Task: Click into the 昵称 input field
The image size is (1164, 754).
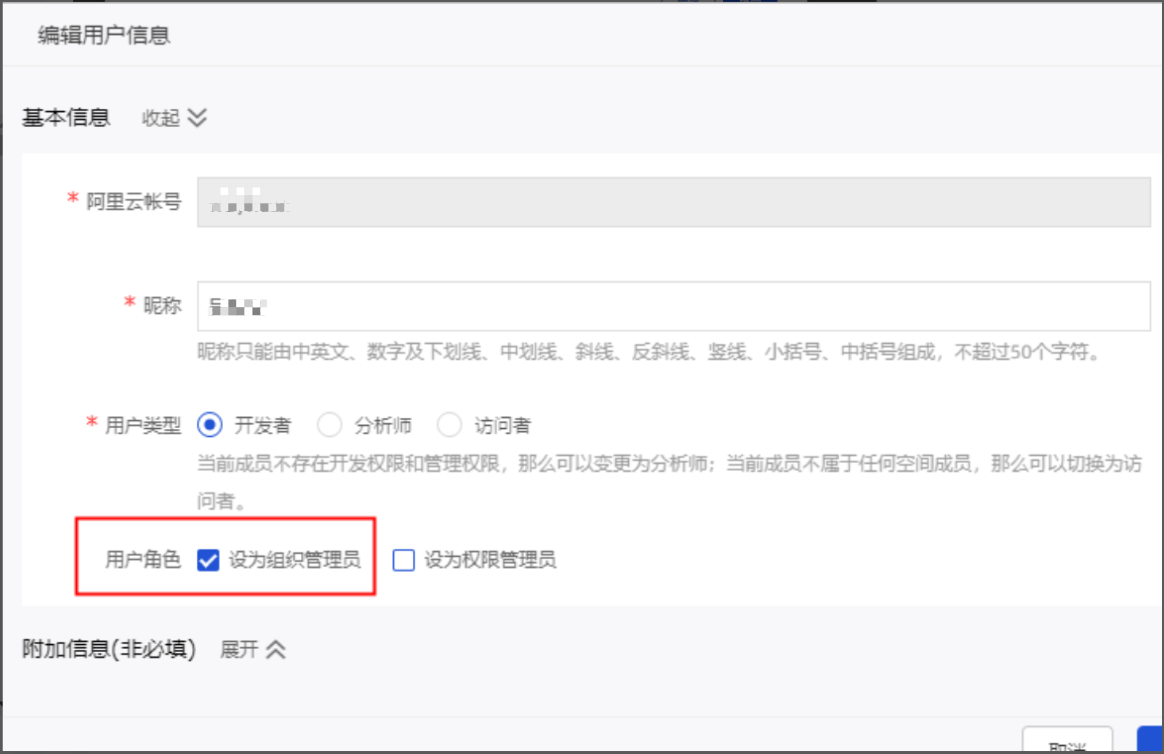Action: pos(673,306)
